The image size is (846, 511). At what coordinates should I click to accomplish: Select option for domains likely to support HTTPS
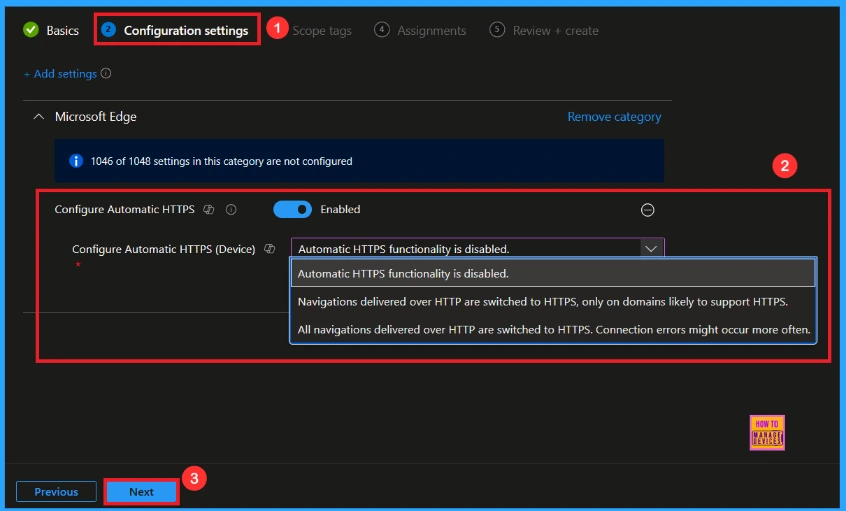point(553,302)
